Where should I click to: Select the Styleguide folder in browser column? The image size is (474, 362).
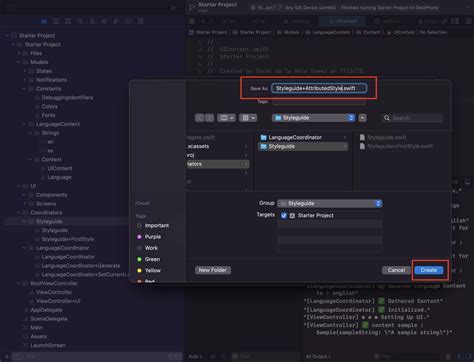coord(303,146)
